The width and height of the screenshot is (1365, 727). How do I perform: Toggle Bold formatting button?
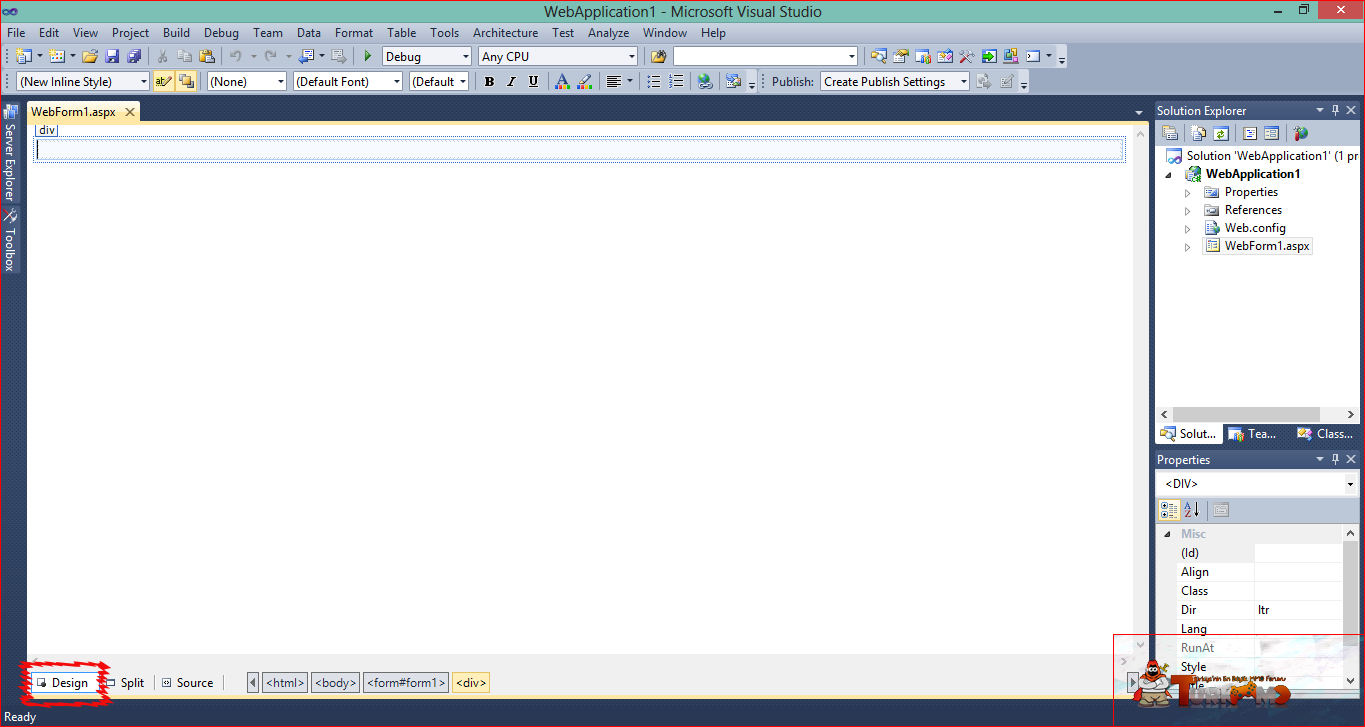pos(489,82)
